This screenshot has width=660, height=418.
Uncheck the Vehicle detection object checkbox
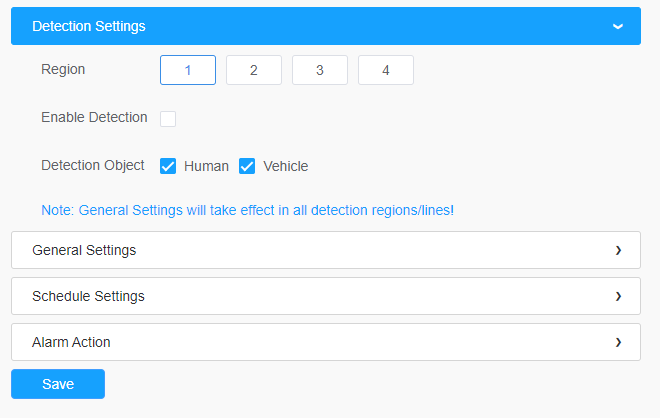247,166
